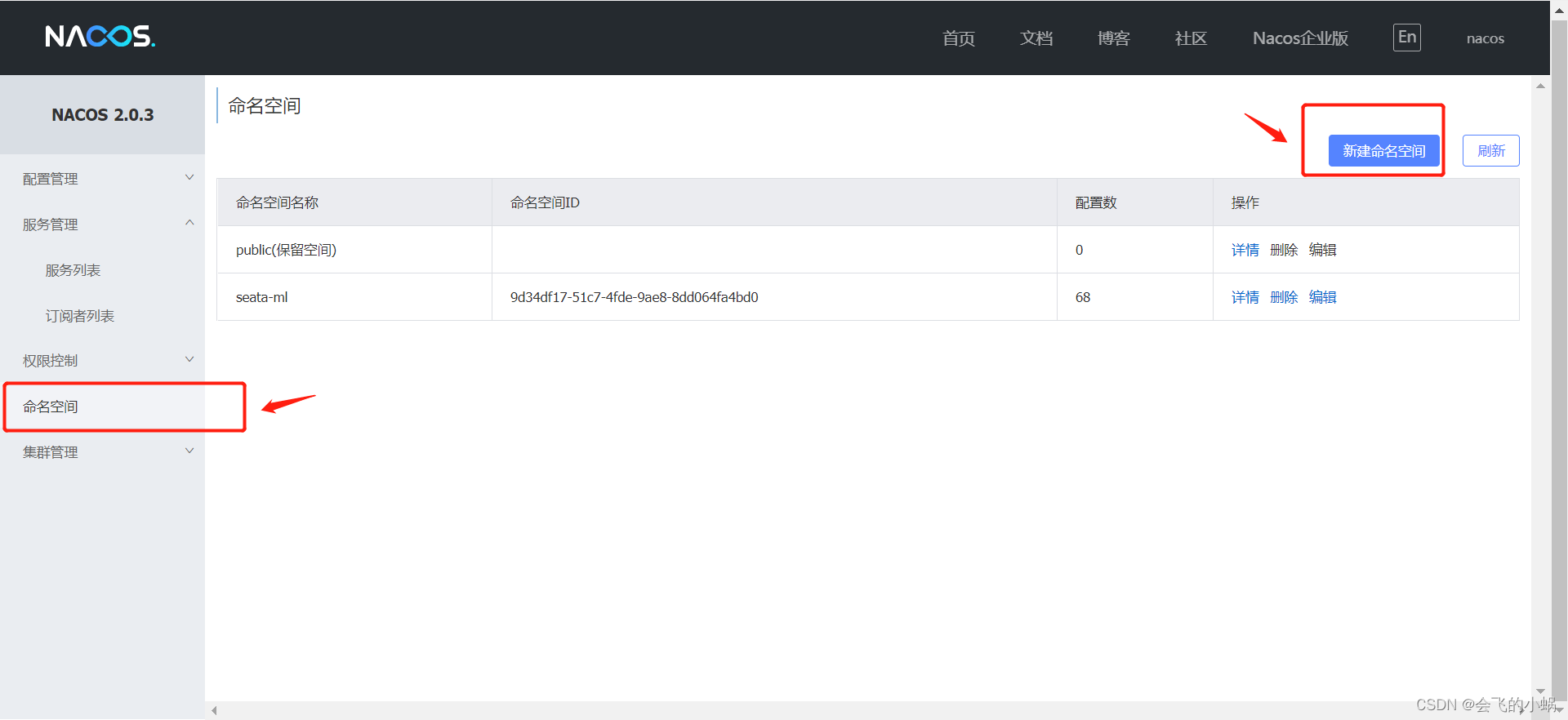
Task: Click the 命名空间 page title
Action: click(x=265, y=106)
